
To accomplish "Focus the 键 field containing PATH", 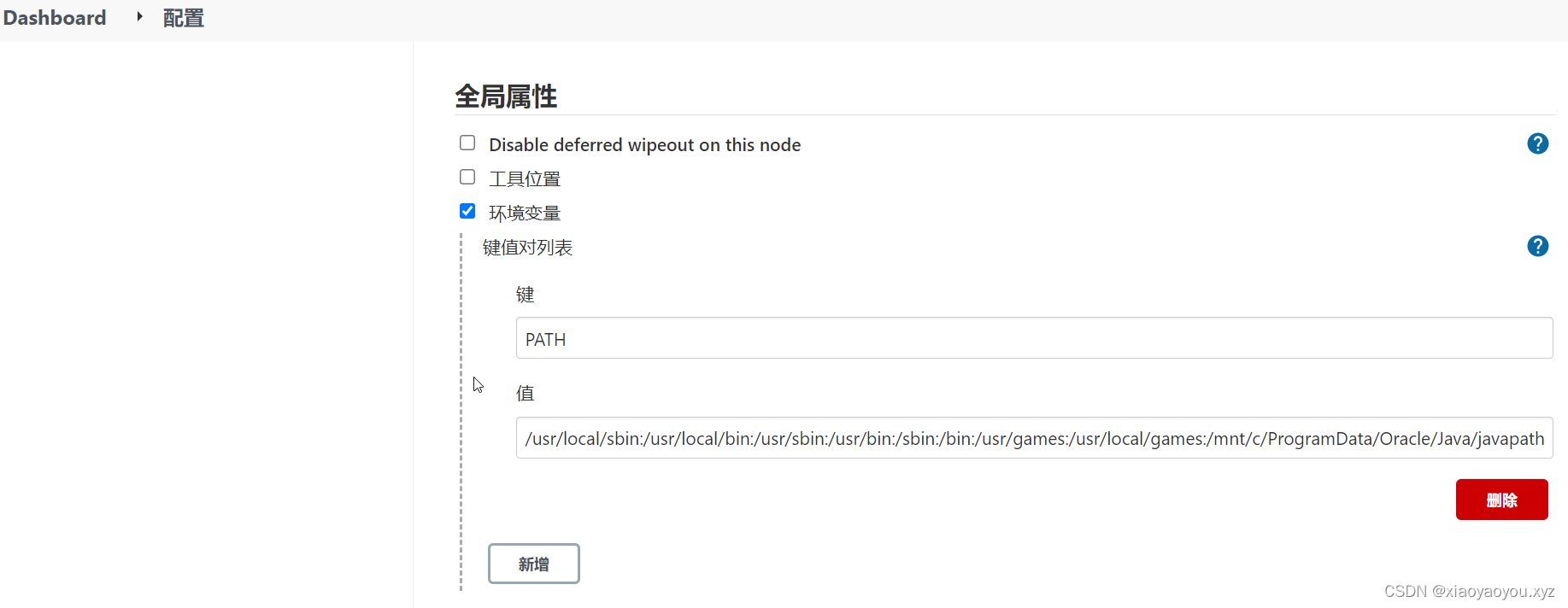I will coord(1034,338).
